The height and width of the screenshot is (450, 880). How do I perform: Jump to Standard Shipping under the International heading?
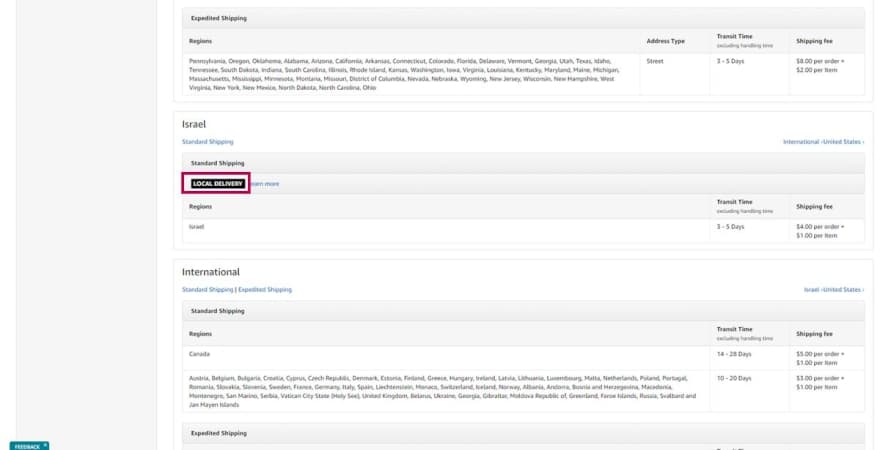pos(207,290)
